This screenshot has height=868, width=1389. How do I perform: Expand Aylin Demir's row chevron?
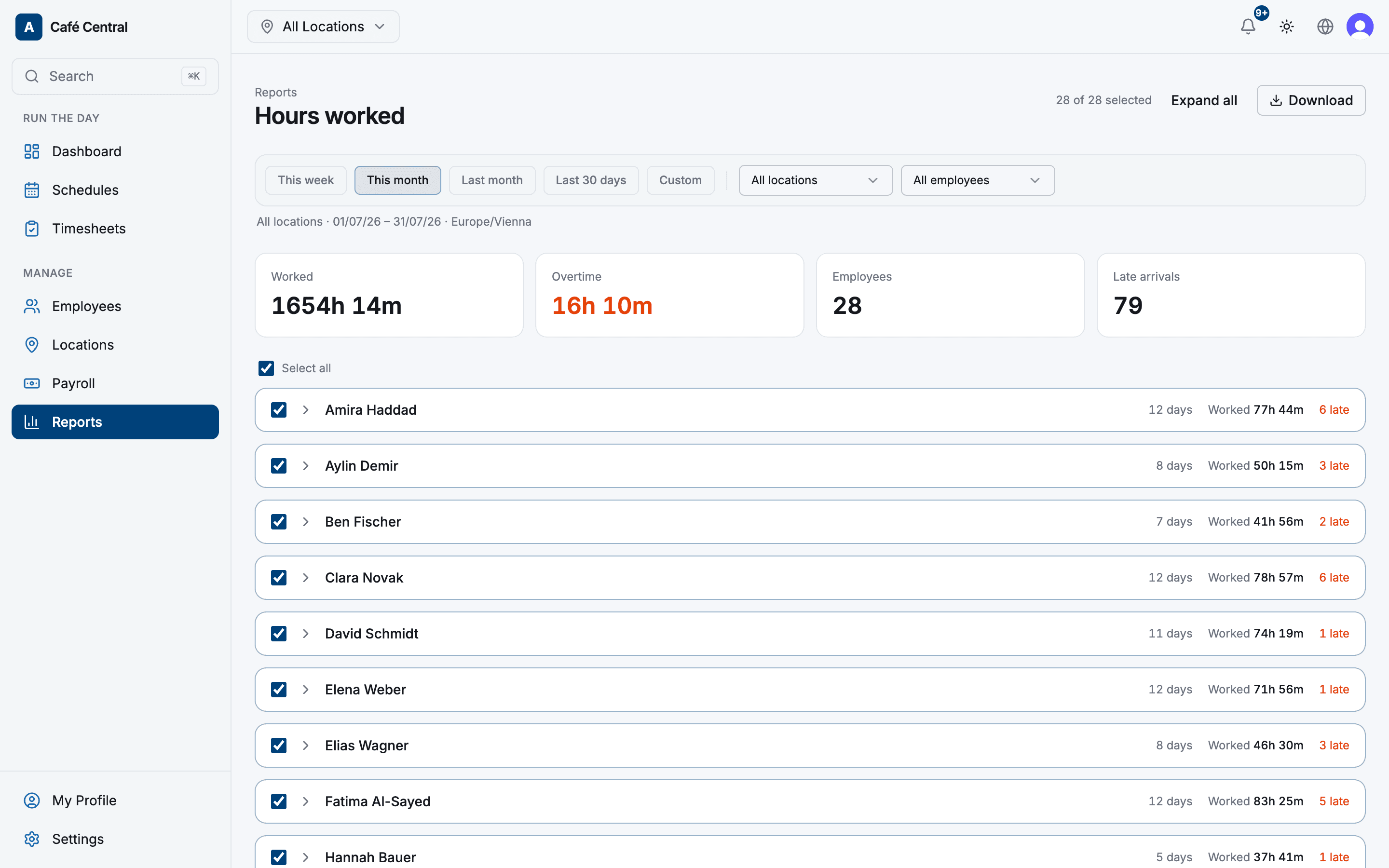coord(306,465)
